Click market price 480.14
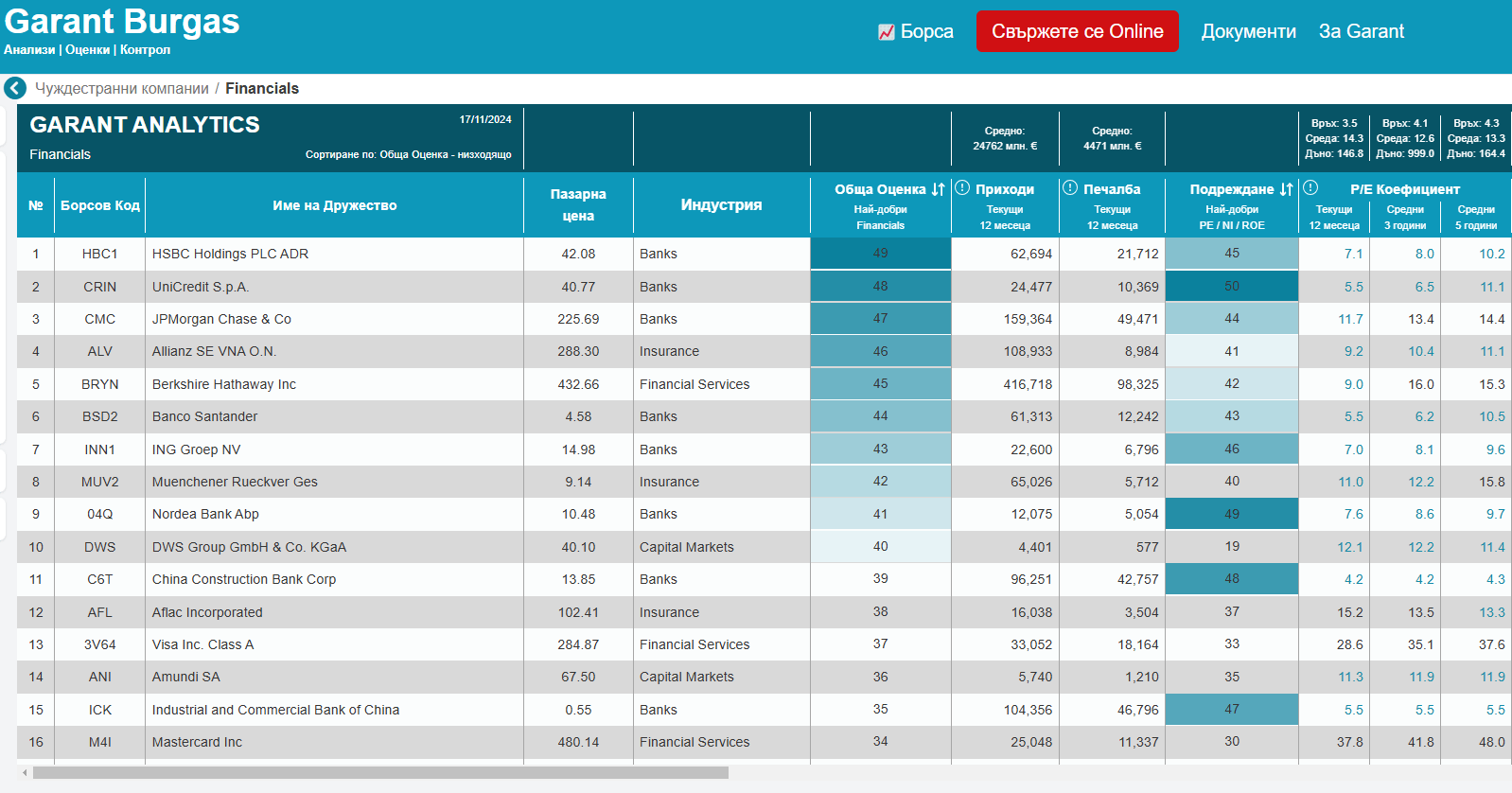 pyautogui.click(x=578, y=742)
